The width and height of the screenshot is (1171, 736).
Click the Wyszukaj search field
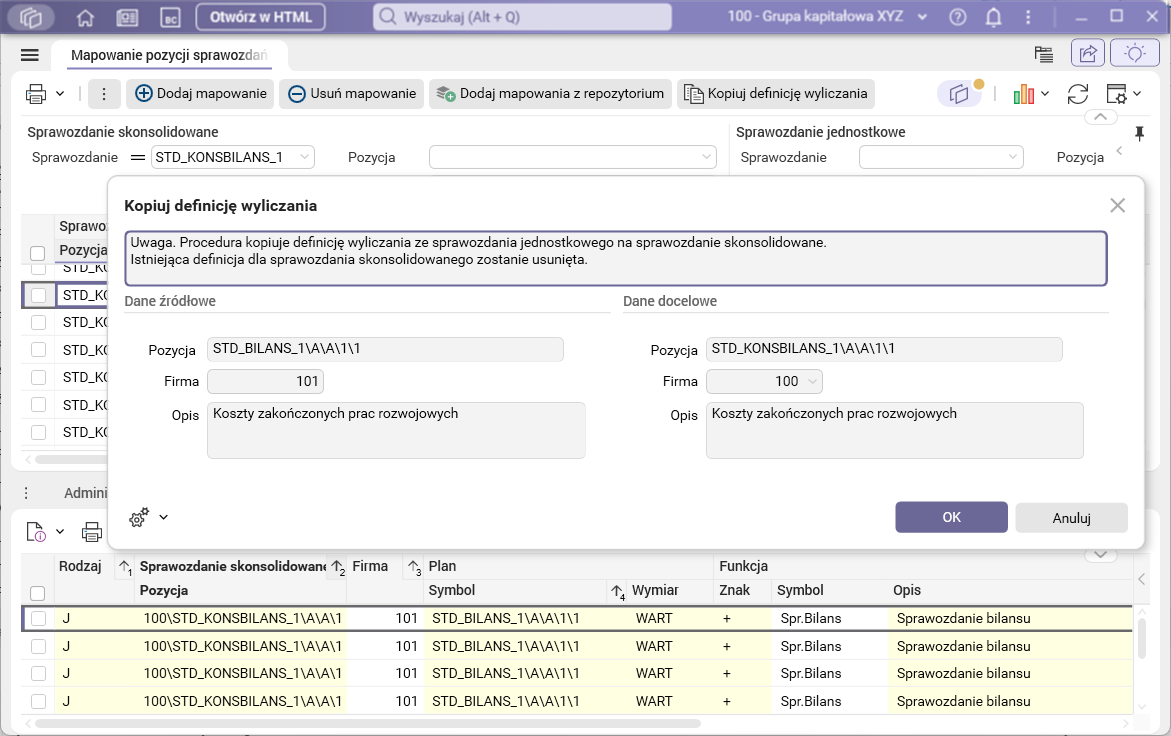(x=520, y=17)
